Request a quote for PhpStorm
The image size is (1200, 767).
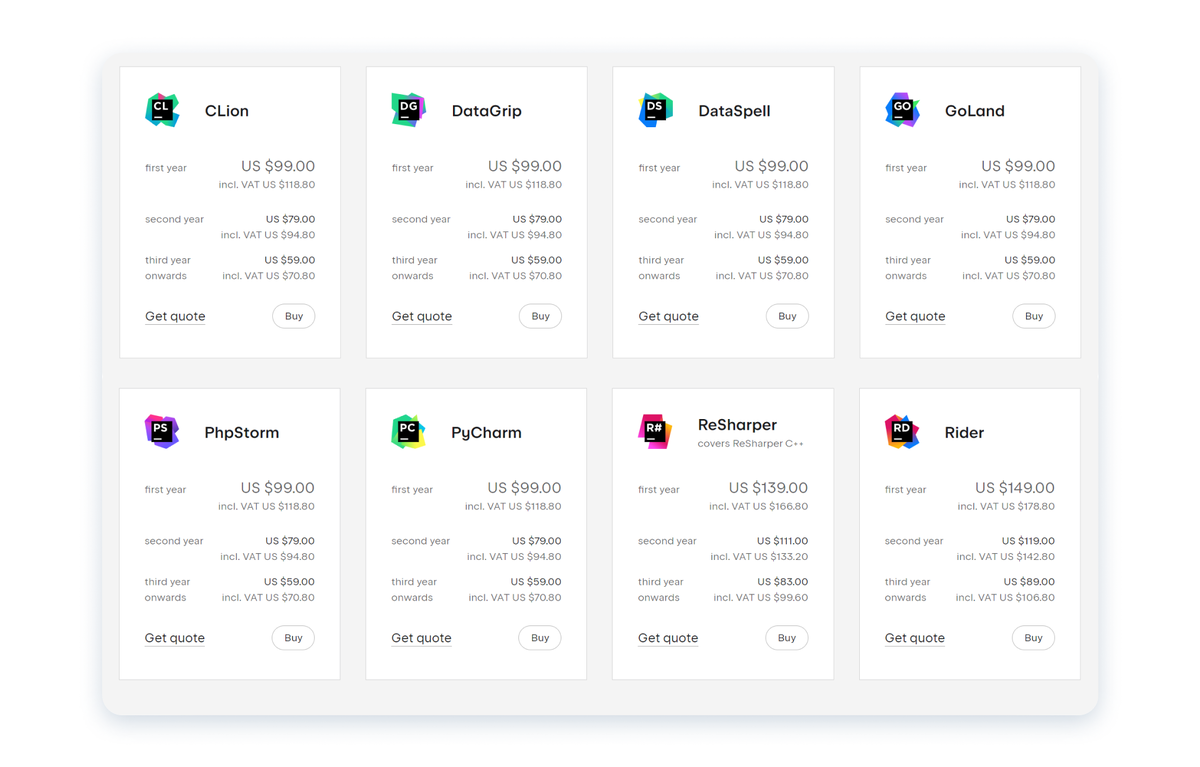174,638
